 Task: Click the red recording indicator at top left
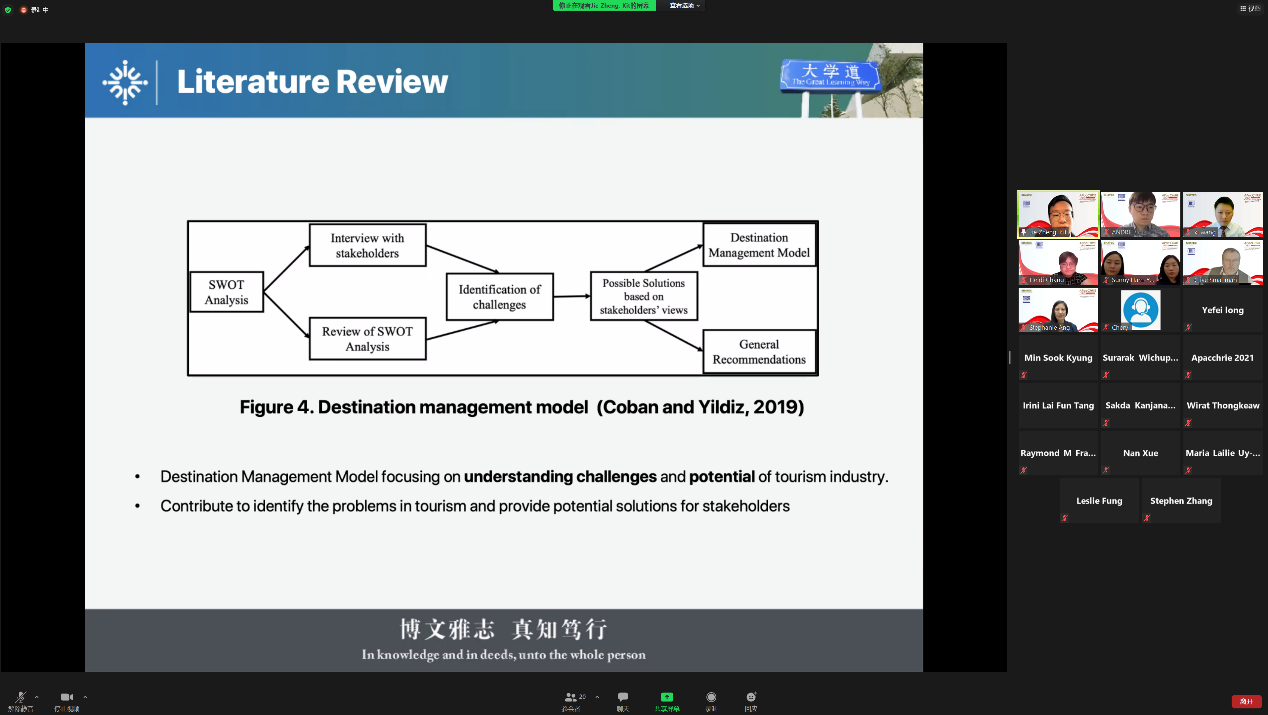[x=24, y=9]
